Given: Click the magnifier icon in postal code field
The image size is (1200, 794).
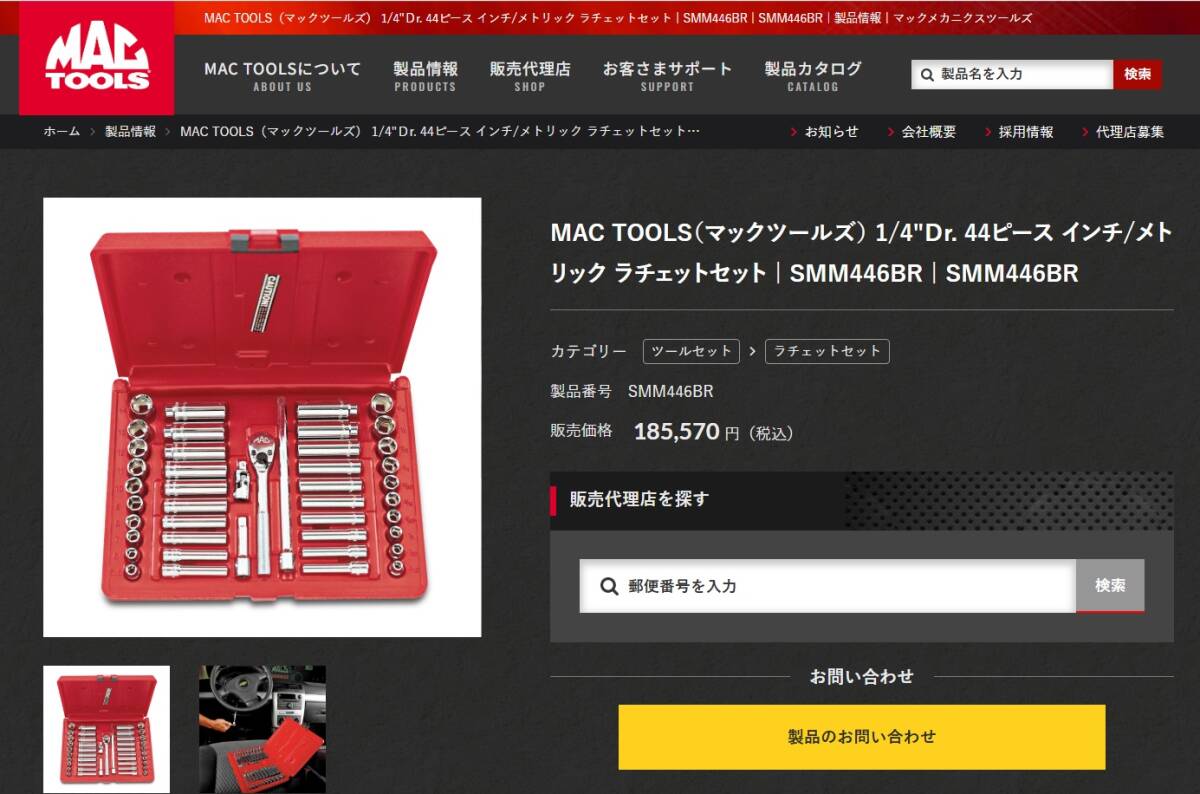Looking at the screenshot, I should pos(609,586).
